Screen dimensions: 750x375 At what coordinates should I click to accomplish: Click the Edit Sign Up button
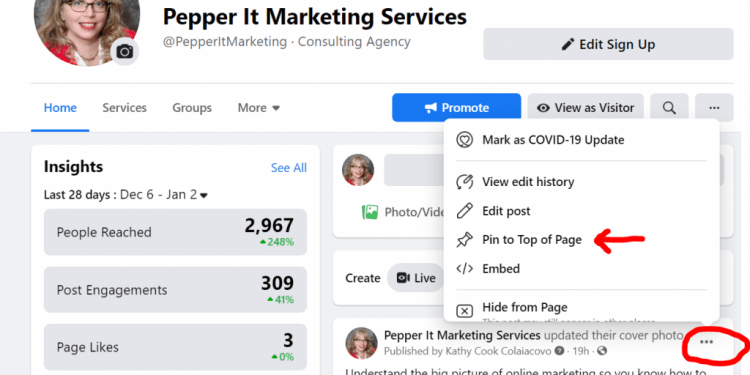click(608, 44)
